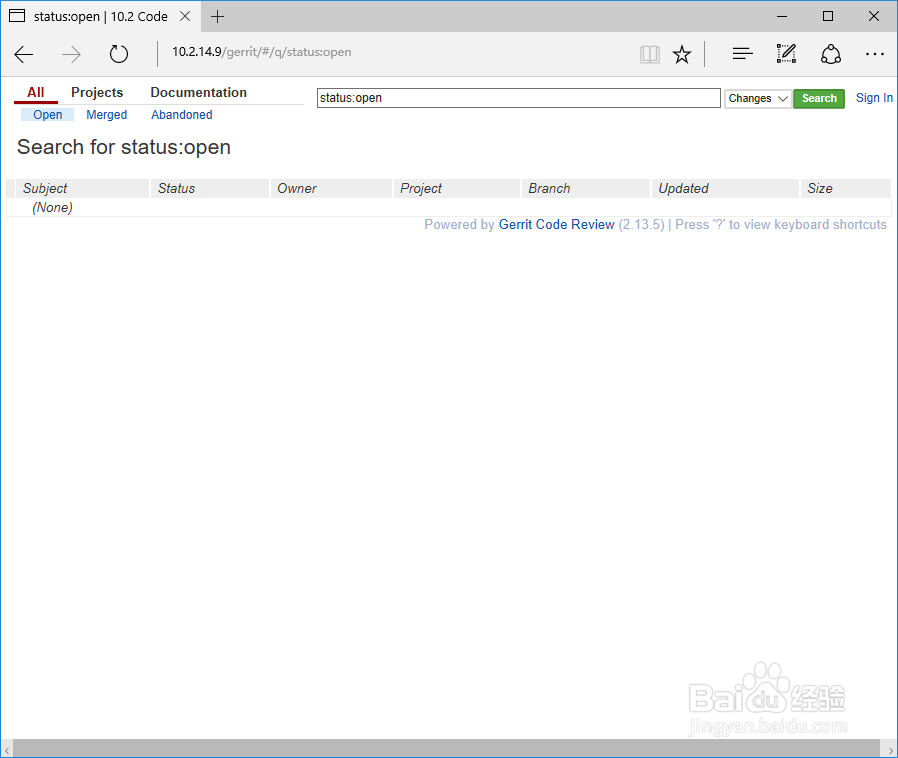Maximize the browser window
898x758 pixels.
coord(828,16)
